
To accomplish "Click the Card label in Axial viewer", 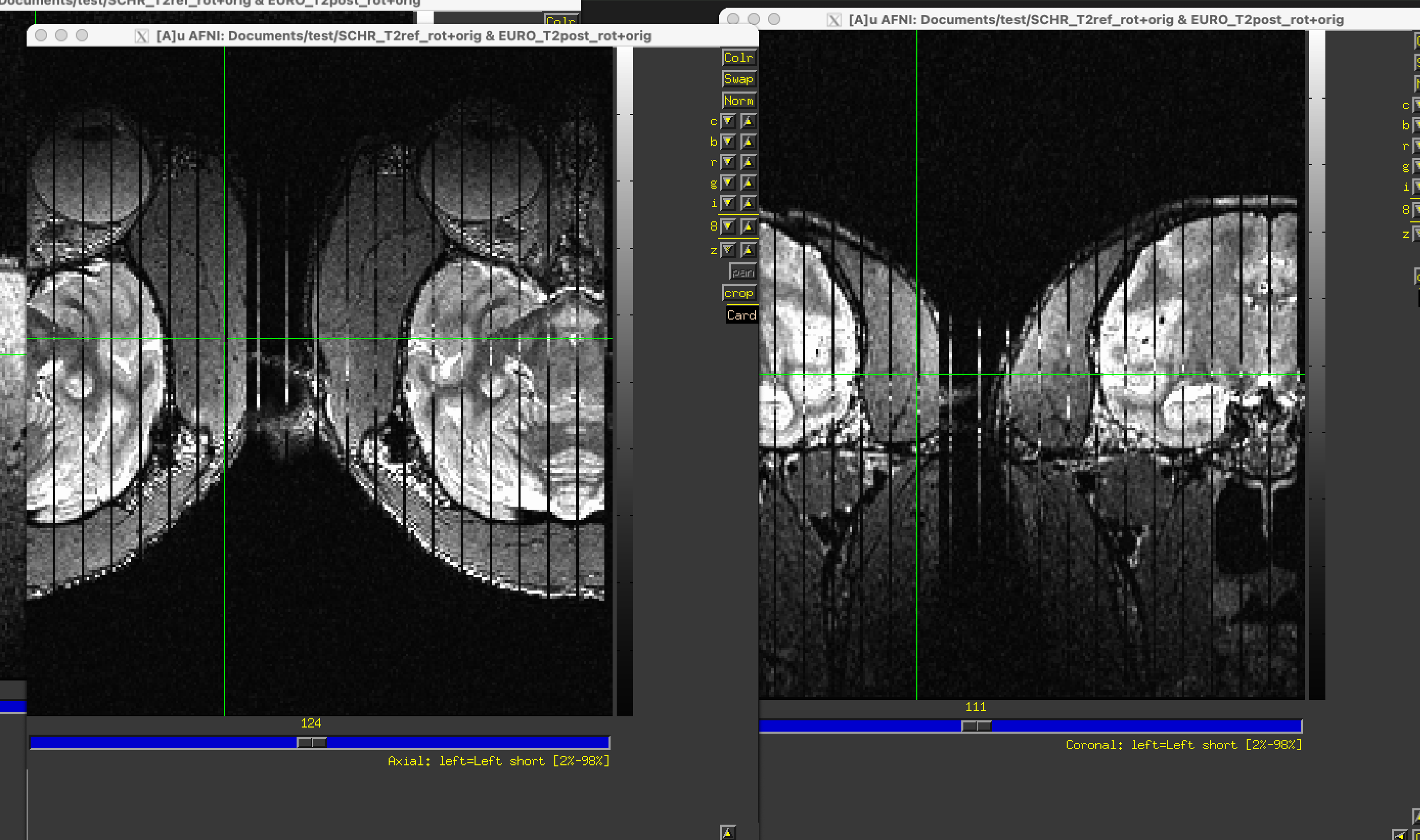I will 741,315.
